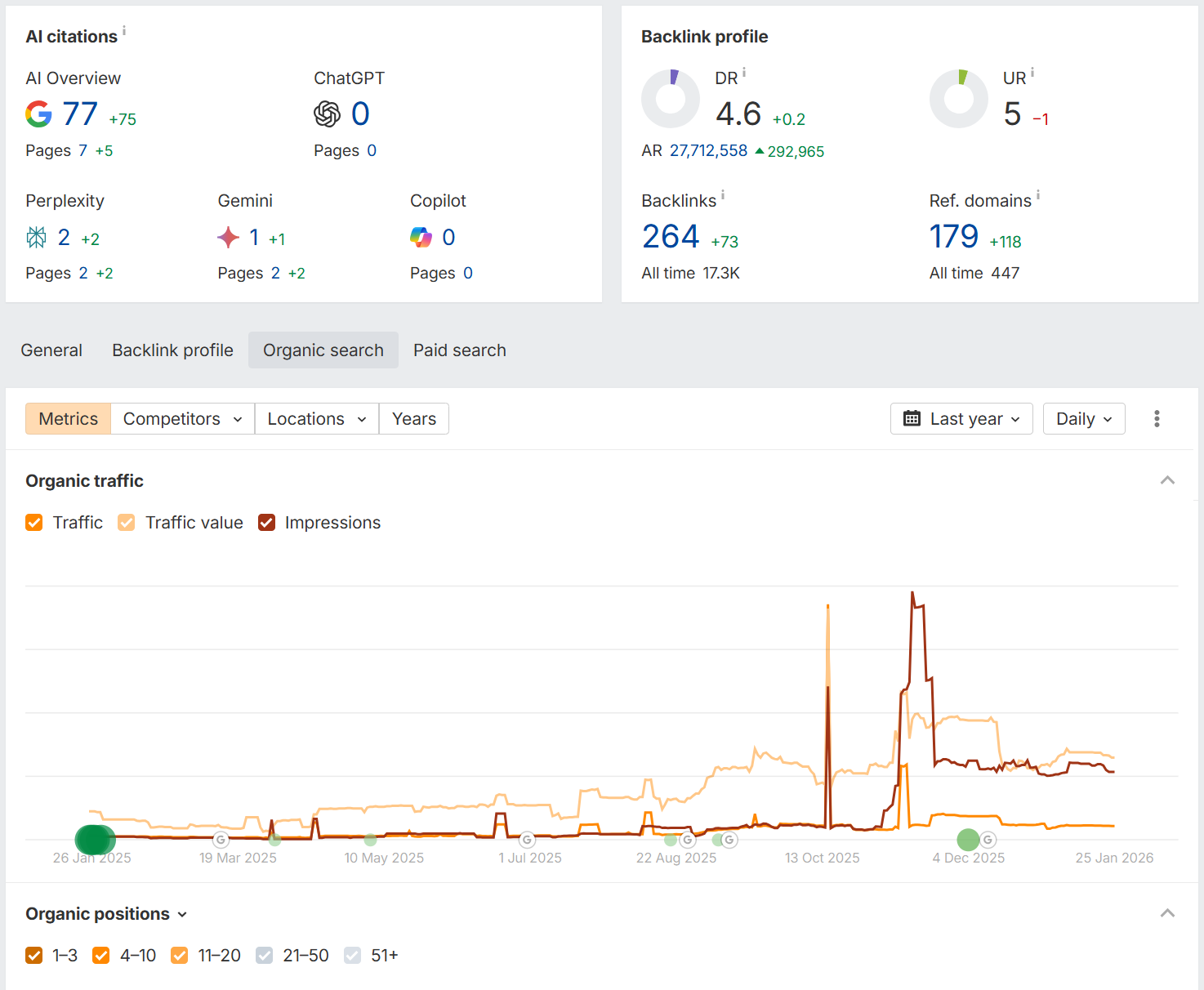Open the 264 backlinks count link
Screen dimensions: 1204x990
671,237
